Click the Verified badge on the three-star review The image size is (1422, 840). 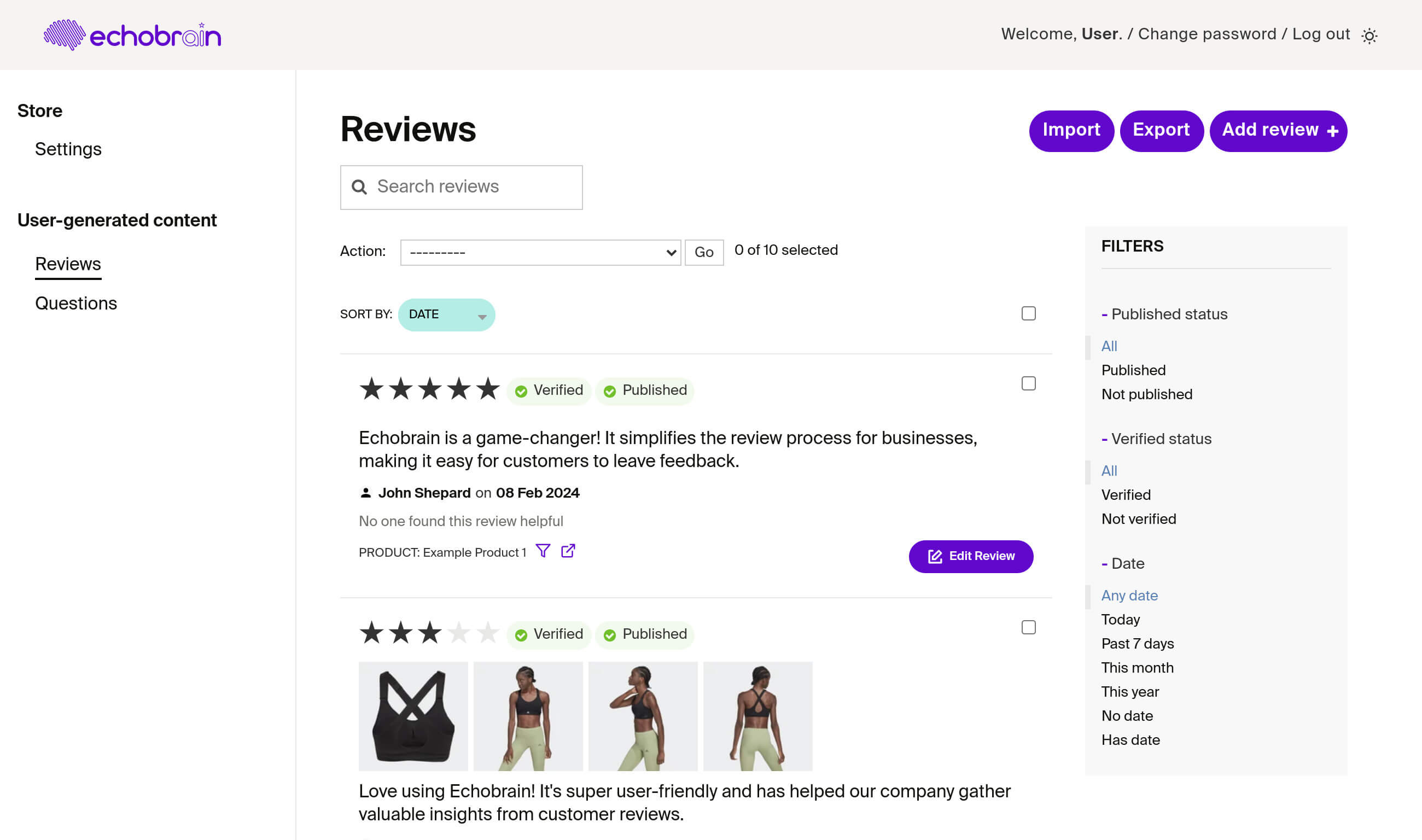pos(549,634)
